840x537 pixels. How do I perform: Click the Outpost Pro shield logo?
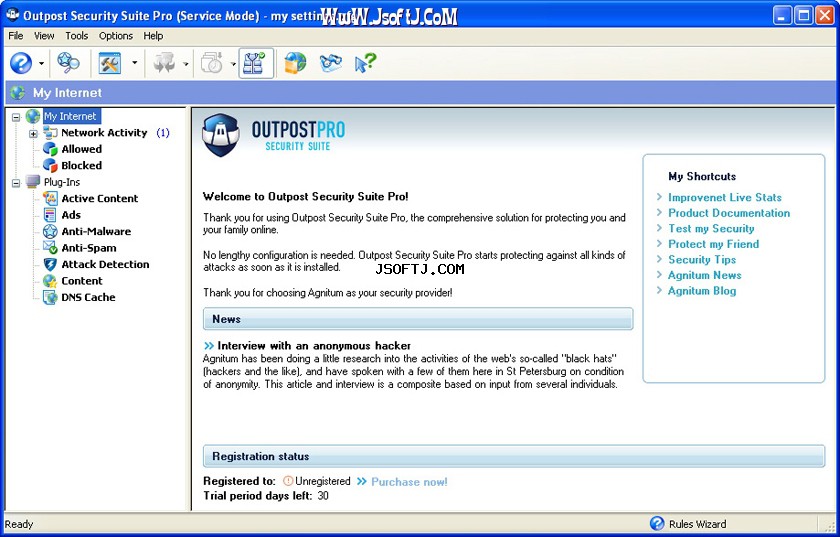(221, 135)
